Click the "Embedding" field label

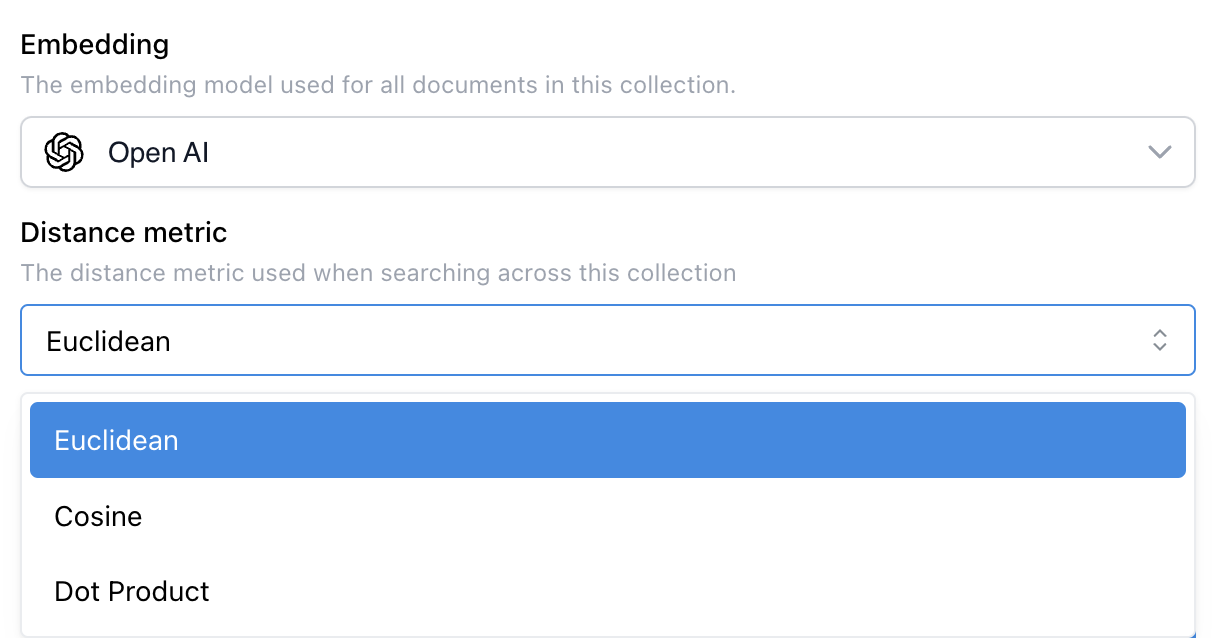click(94, 45)
